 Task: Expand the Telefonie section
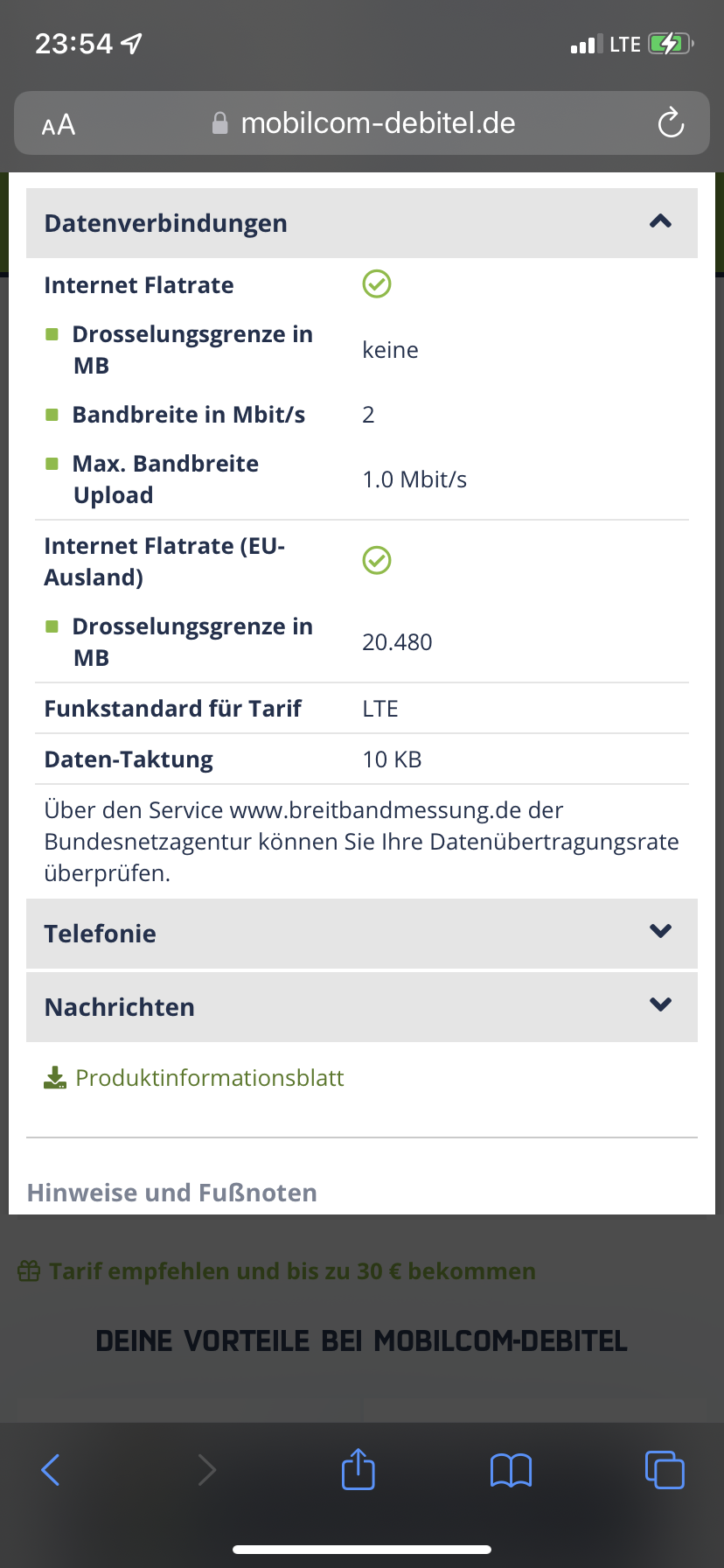[660, 932]
